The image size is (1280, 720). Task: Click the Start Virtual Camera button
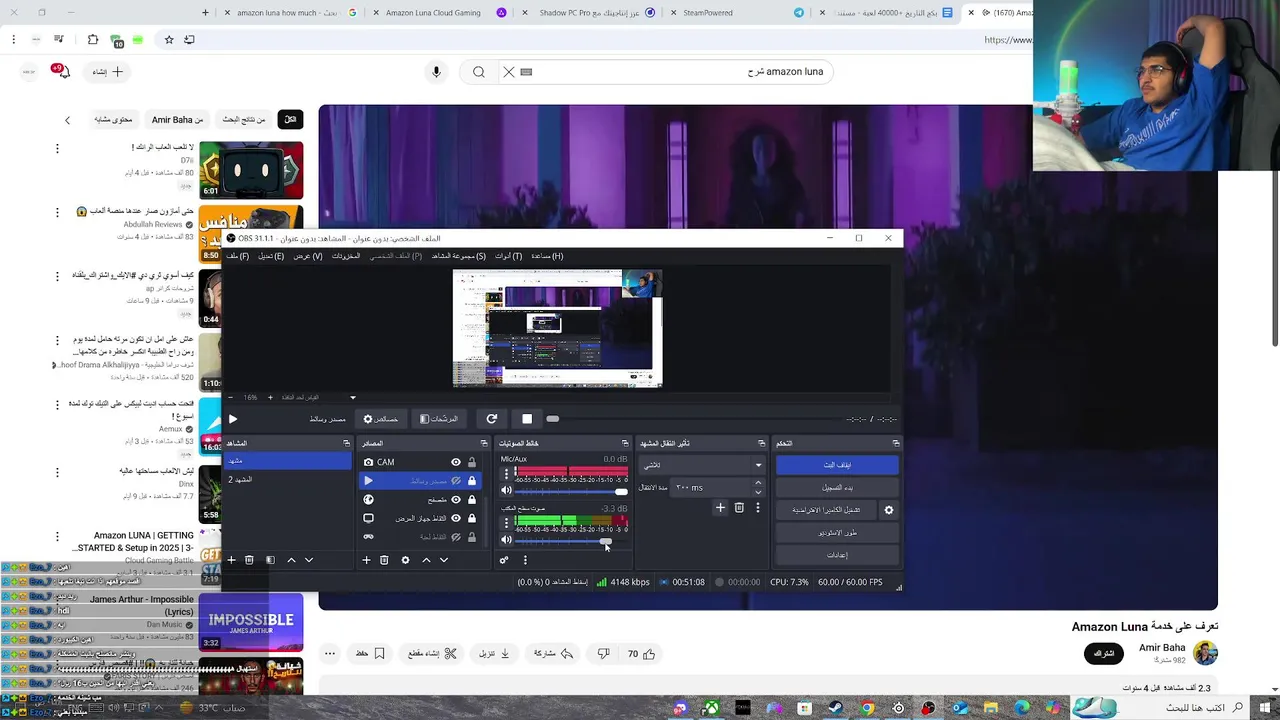point(826,510)
